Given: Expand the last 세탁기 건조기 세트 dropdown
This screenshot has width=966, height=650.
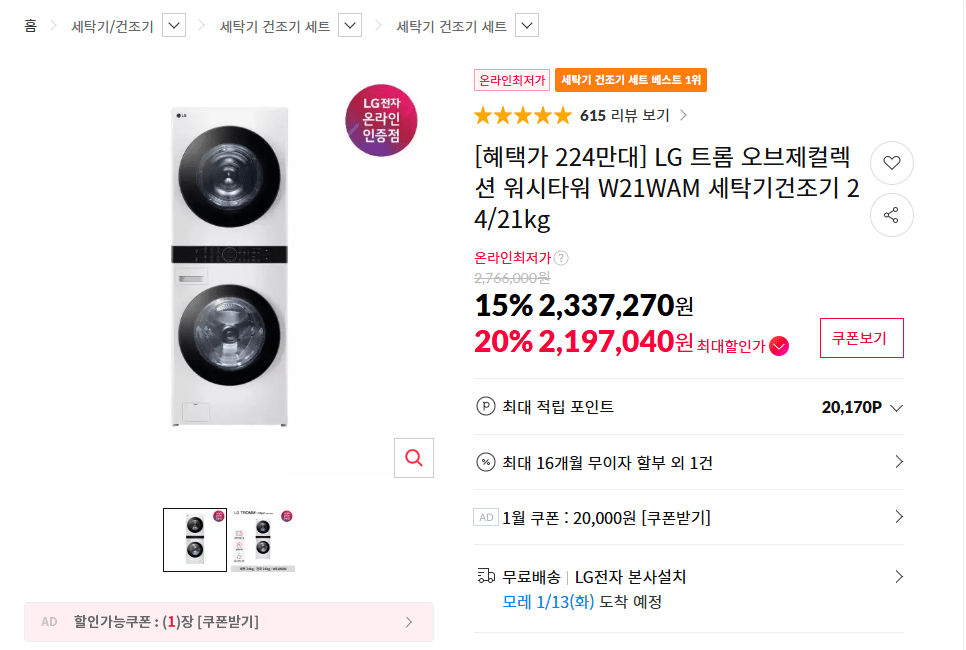Looking at the screenshot, I should click(x=526, y=25).
